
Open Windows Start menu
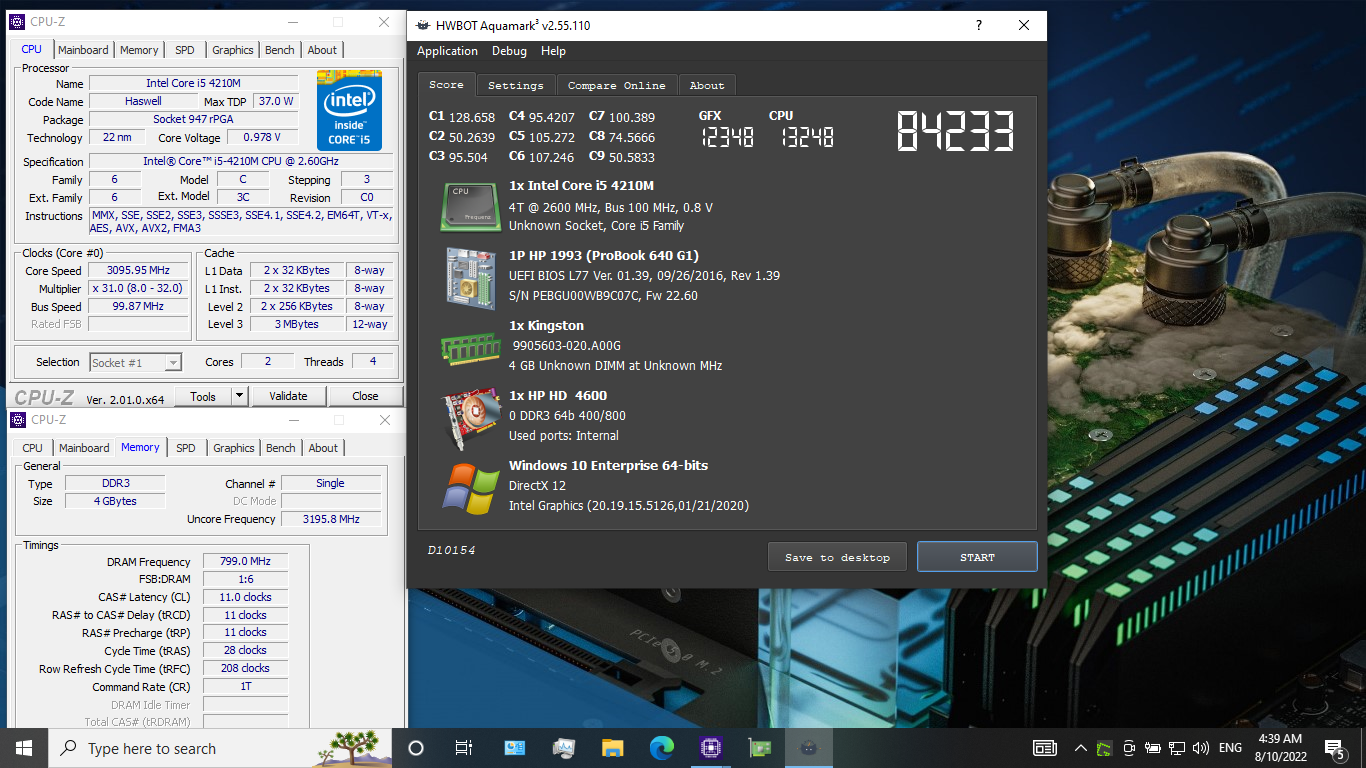[x=24, y=748]
